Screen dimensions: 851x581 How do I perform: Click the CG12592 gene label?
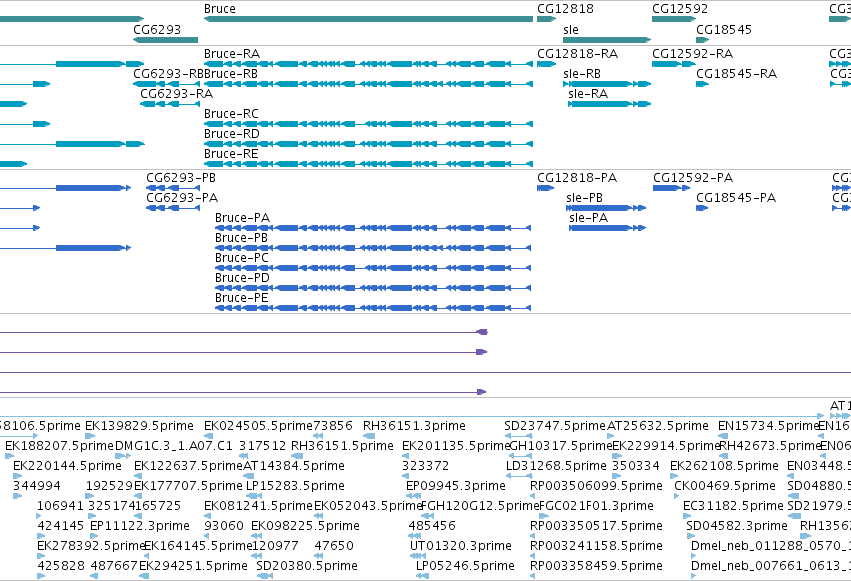point(680,9)
